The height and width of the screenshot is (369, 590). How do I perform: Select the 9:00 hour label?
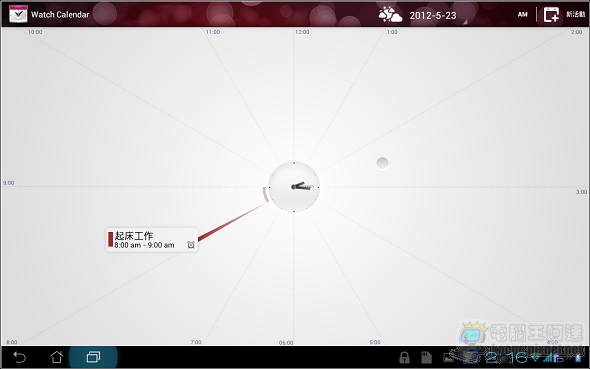pyautogui.click(x=8, y=183)
